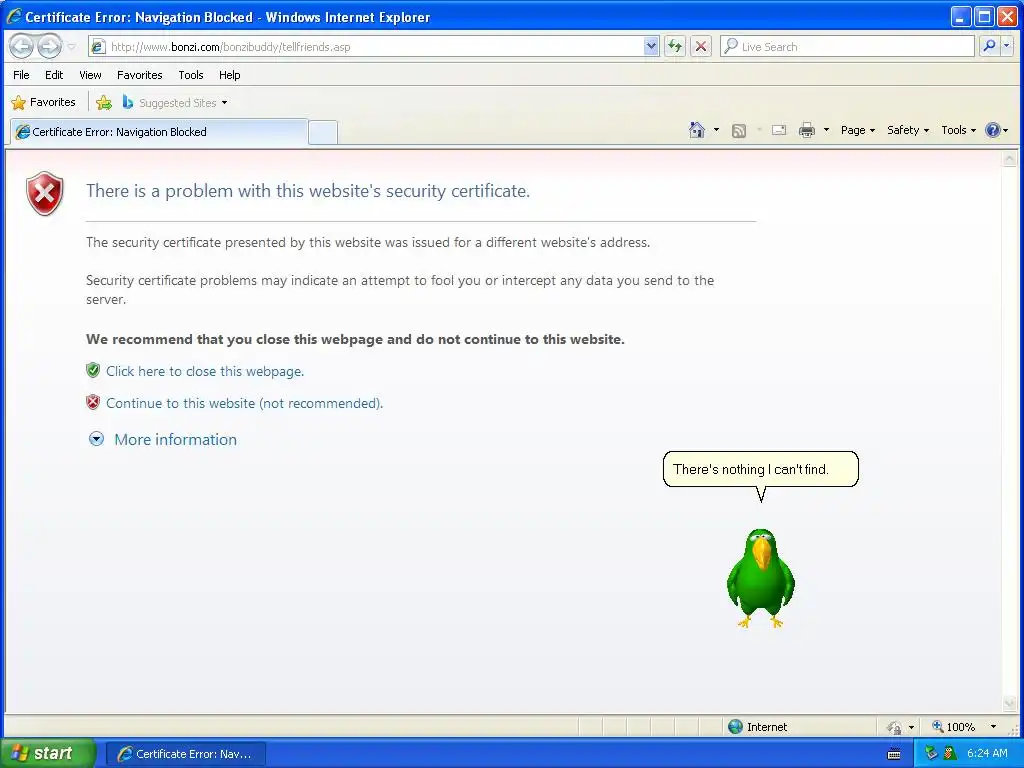Image resolution: width=1024 pixels, height=768 pixels.
Task: Open the Tools menu in menu bar
Action: click(191, 75)
